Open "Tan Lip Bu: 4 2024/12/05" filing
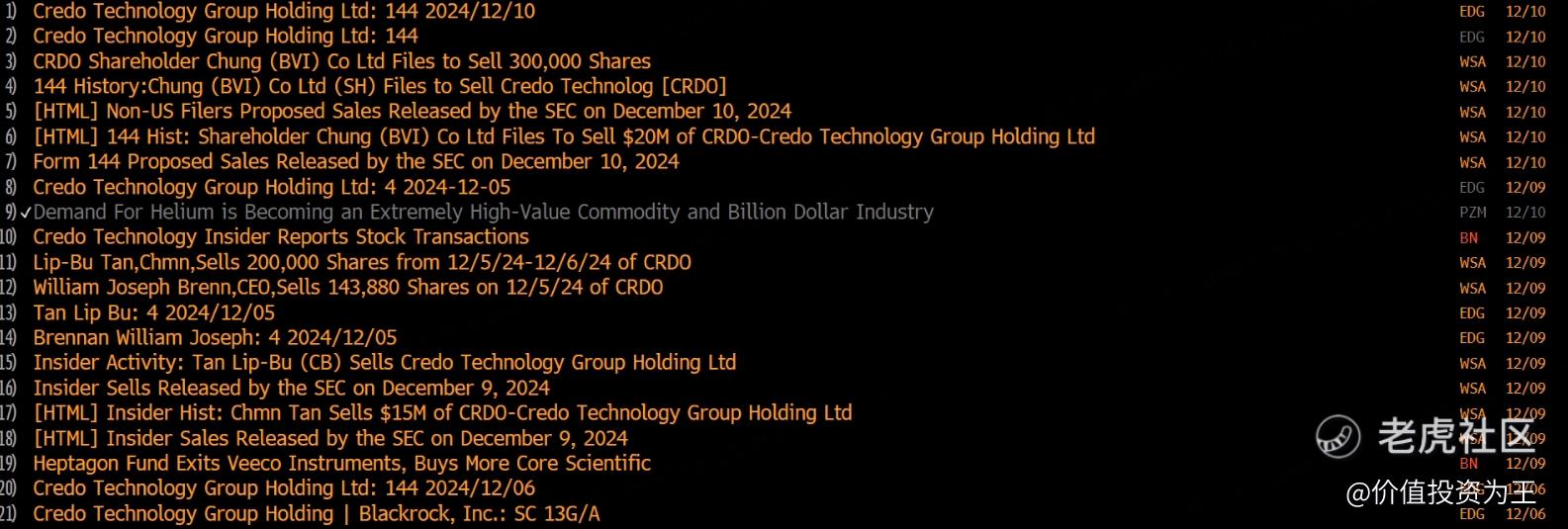Image resolution: width=1568 pixels, height=529 pixels. click(x=154, y=312)
